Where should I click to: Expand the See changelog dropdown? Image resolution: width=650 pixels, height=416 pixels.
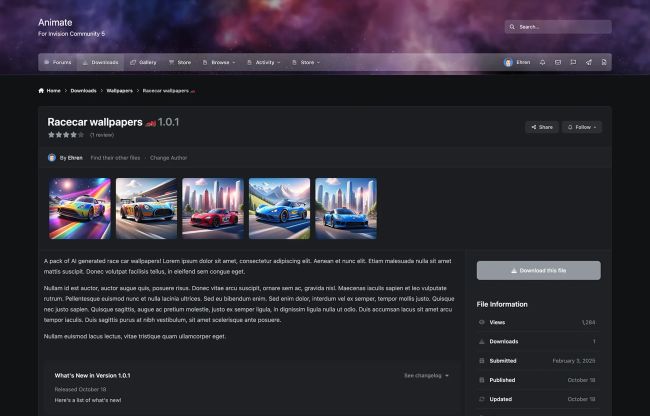click(427, 375)
